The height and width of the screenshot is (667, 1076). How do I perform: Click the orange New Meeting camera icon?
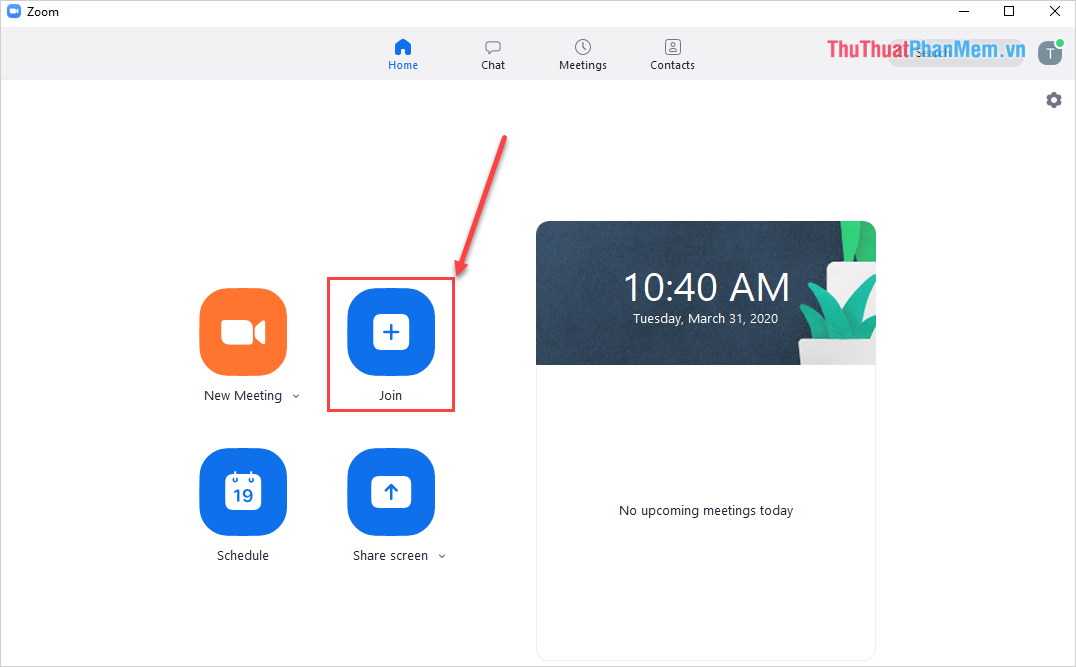pyautogui.click(x=243, y=332)
